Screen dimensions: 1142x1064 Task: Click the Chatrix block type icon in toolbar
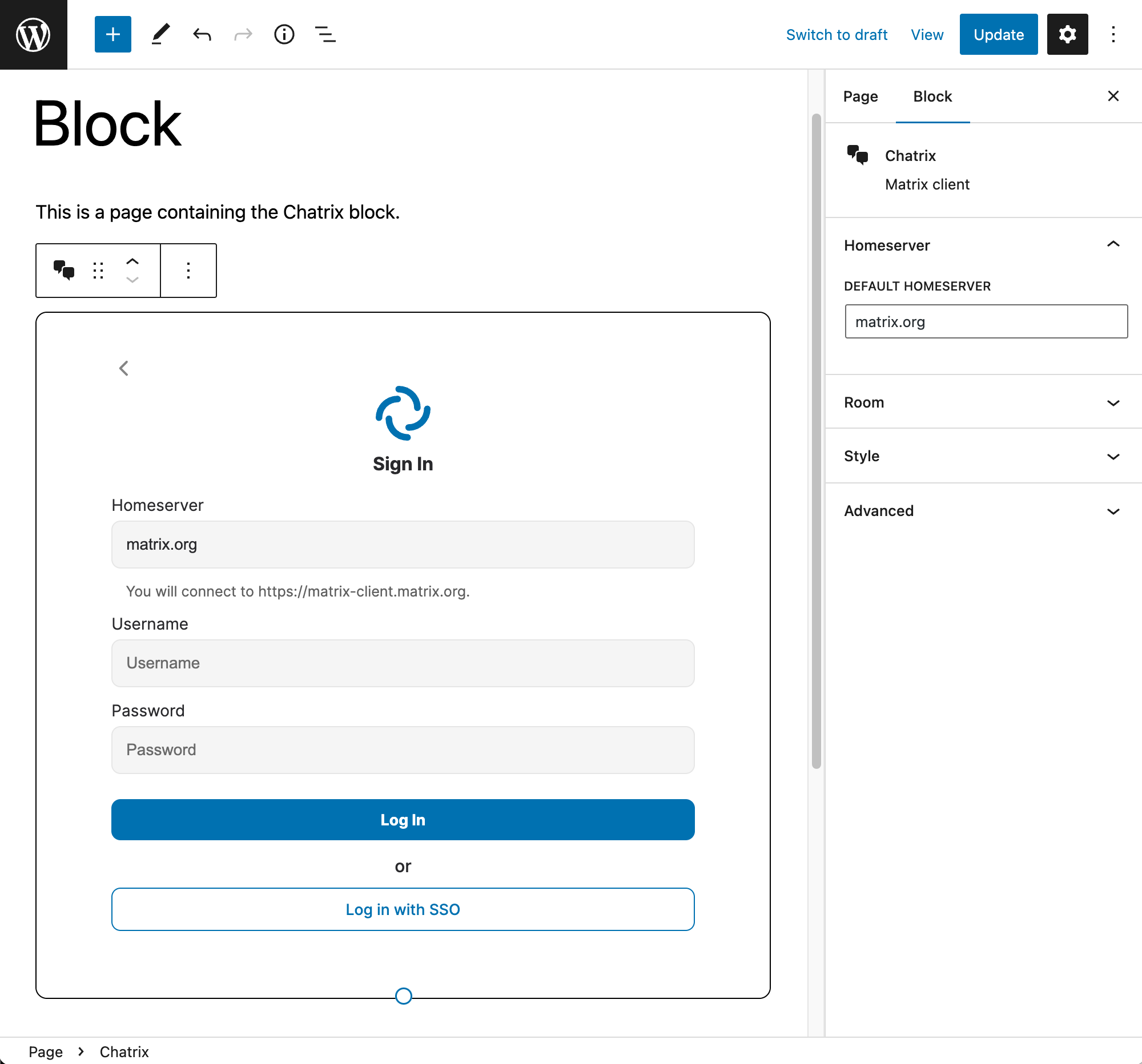click(x=64, y=270)
